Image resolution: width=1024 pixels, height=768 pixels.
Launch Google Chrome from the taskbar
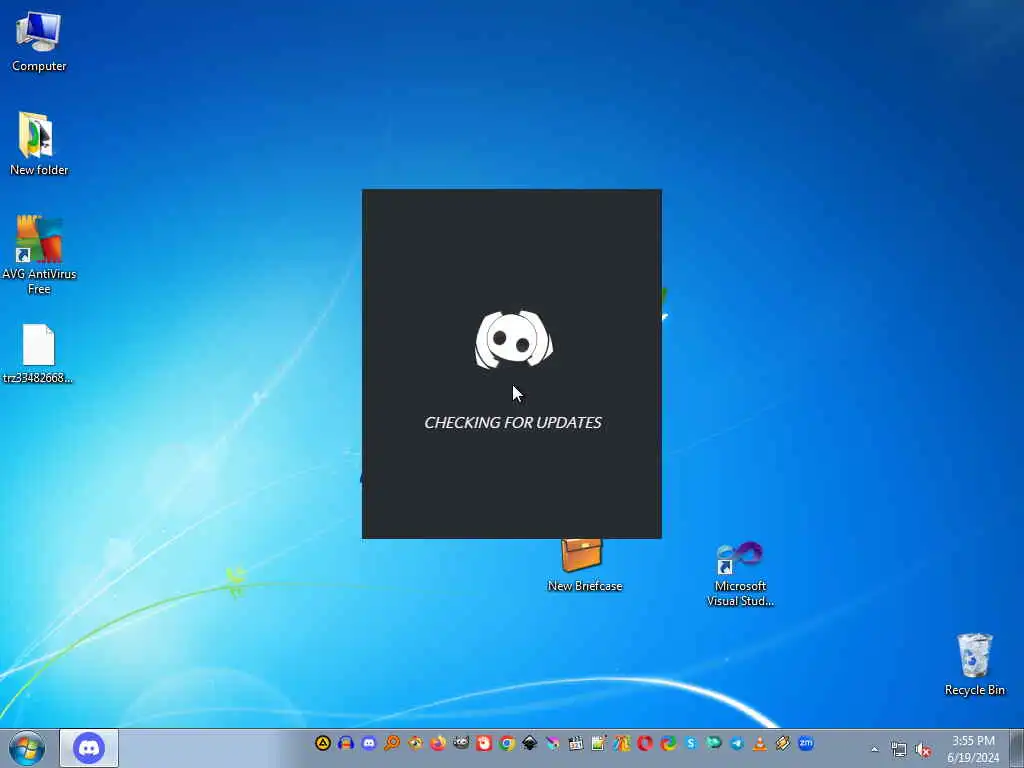[x=507, y=743]
